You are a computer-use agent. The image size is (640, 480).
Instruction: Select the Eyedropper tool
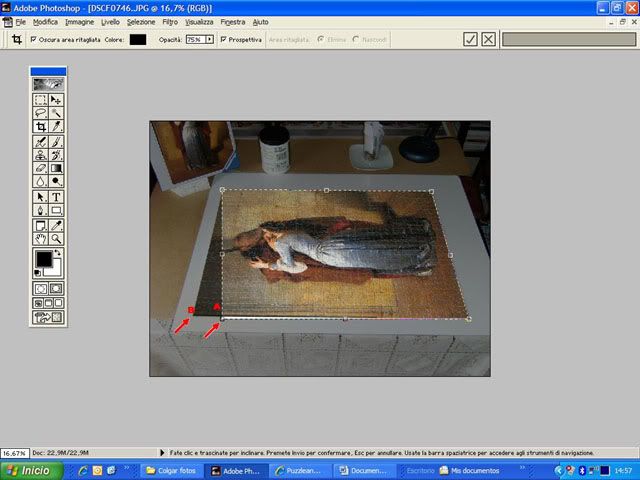coord(56,226)
